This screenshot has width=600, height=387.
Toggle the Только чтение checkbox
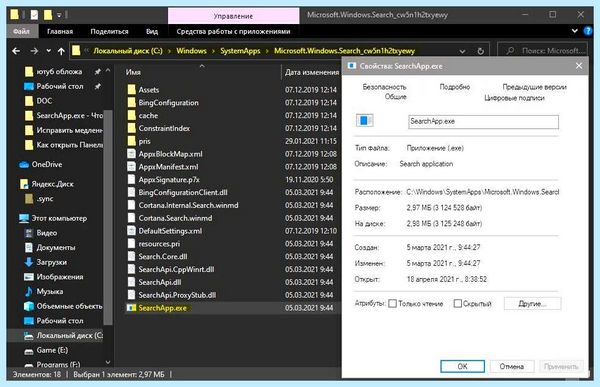pos(392,304)
